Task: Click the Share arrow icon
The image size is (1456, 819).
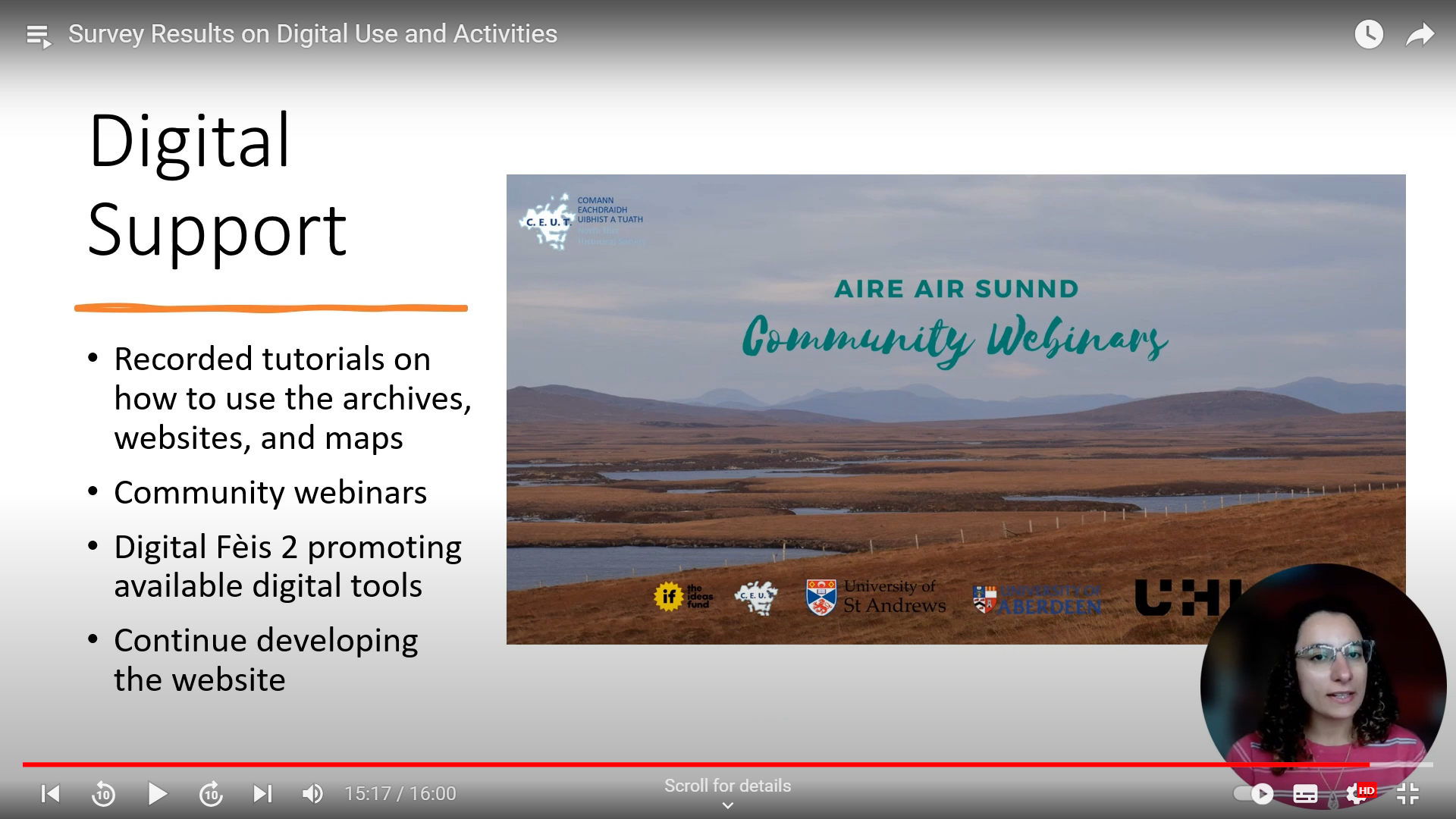Action: [x=1420, y=34]
